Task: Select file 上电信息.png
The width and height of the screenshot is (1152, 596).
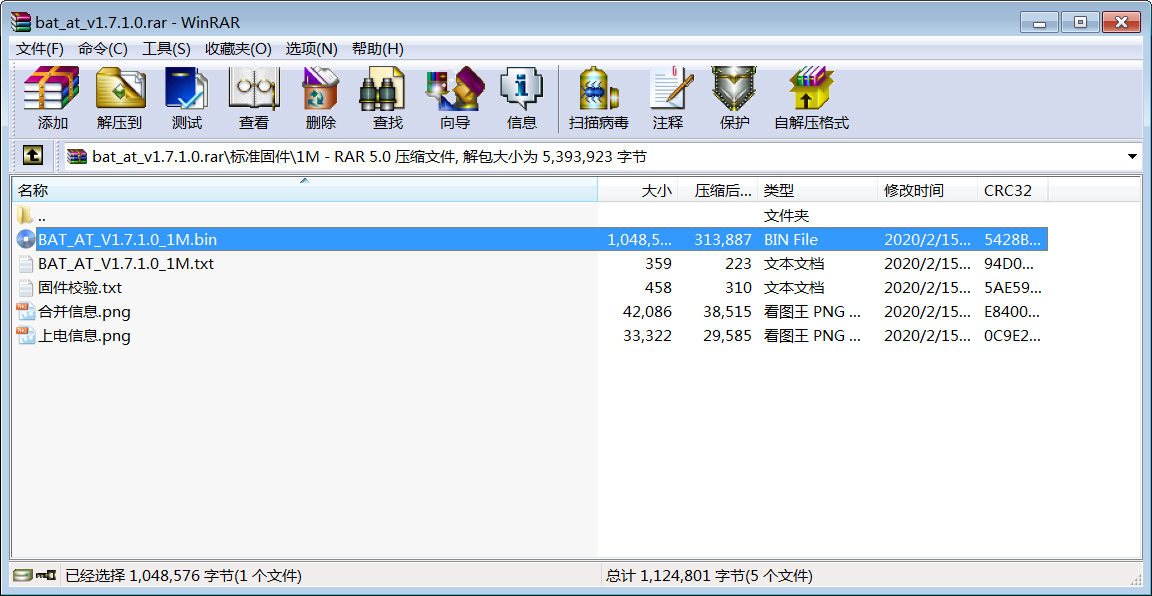Action: click(x=84, y=336)
